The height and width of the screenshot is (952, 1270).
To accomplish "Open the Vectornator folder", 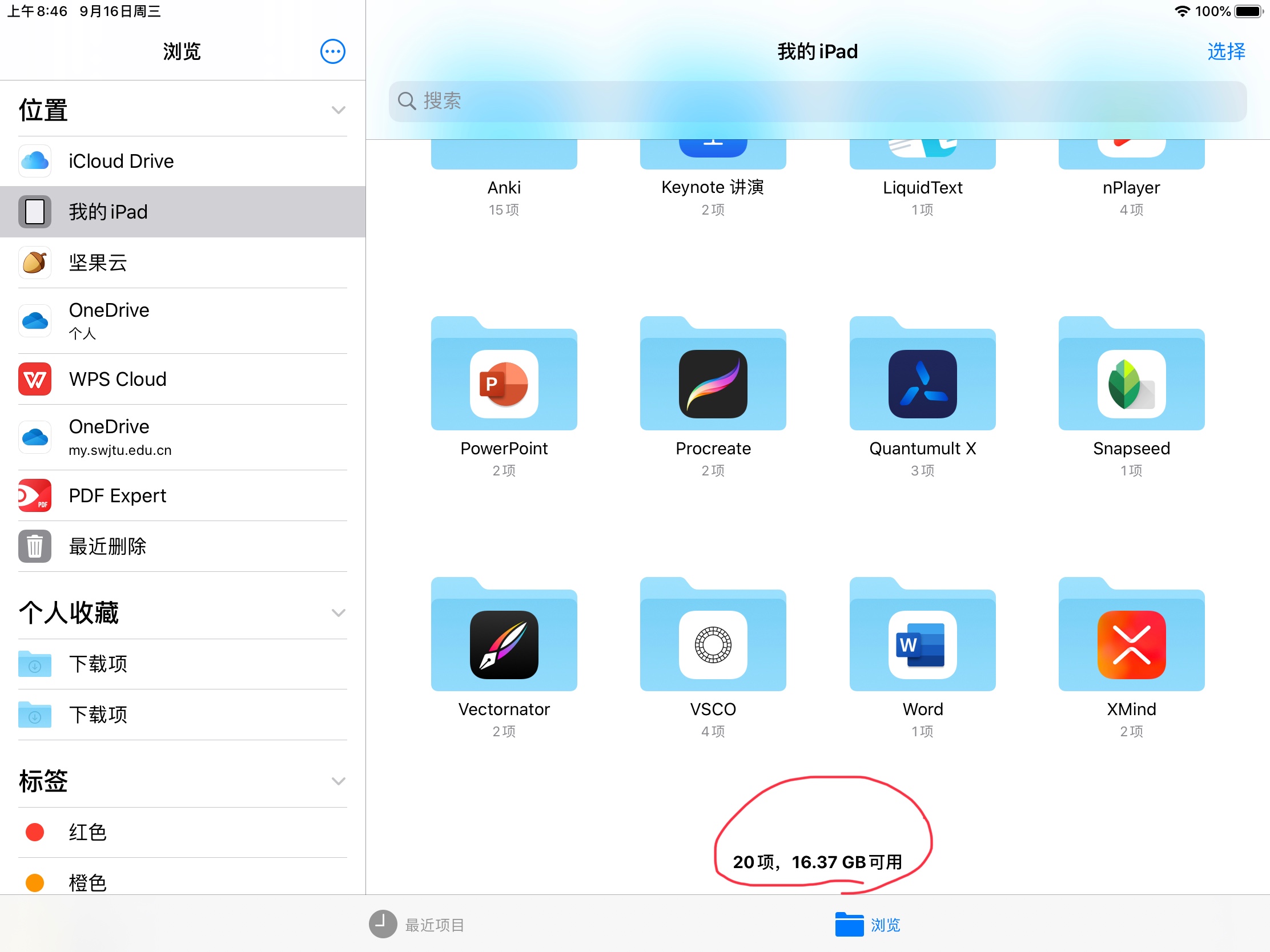I will click(x=504, y=644).
